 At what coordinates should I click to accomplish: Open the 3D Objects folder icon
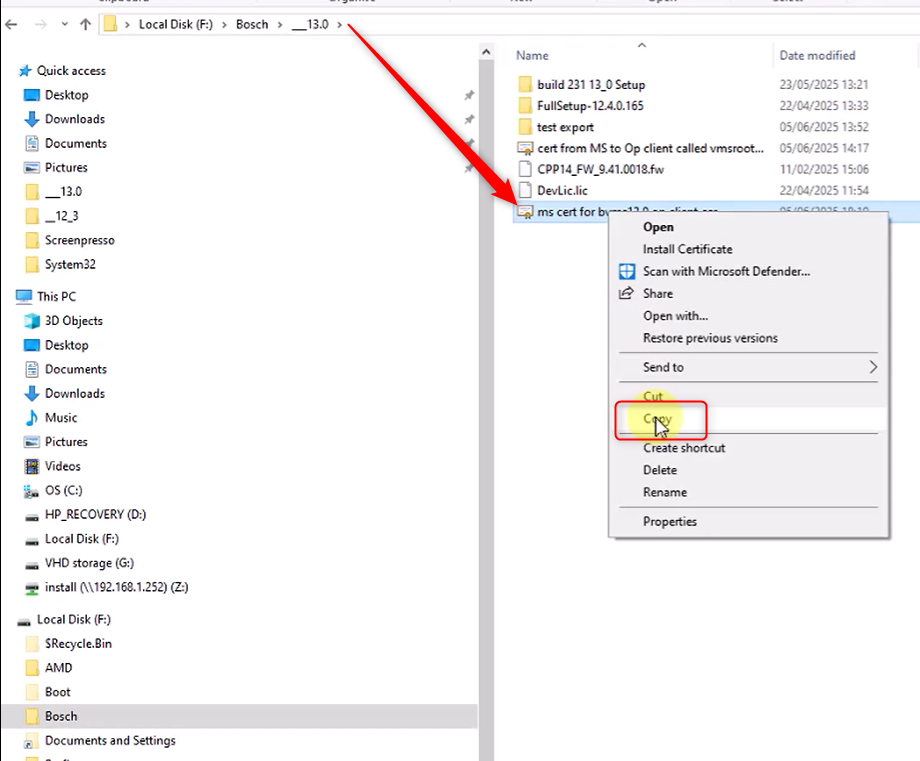32,321
